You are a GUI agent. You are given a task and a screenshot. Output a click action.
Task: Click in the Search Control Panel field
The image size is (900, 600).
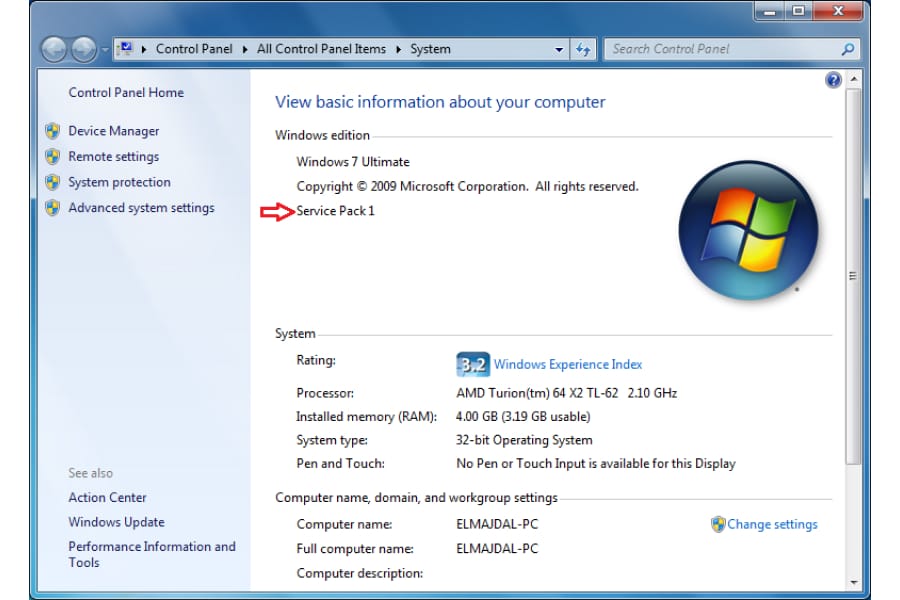pos(723,49)
